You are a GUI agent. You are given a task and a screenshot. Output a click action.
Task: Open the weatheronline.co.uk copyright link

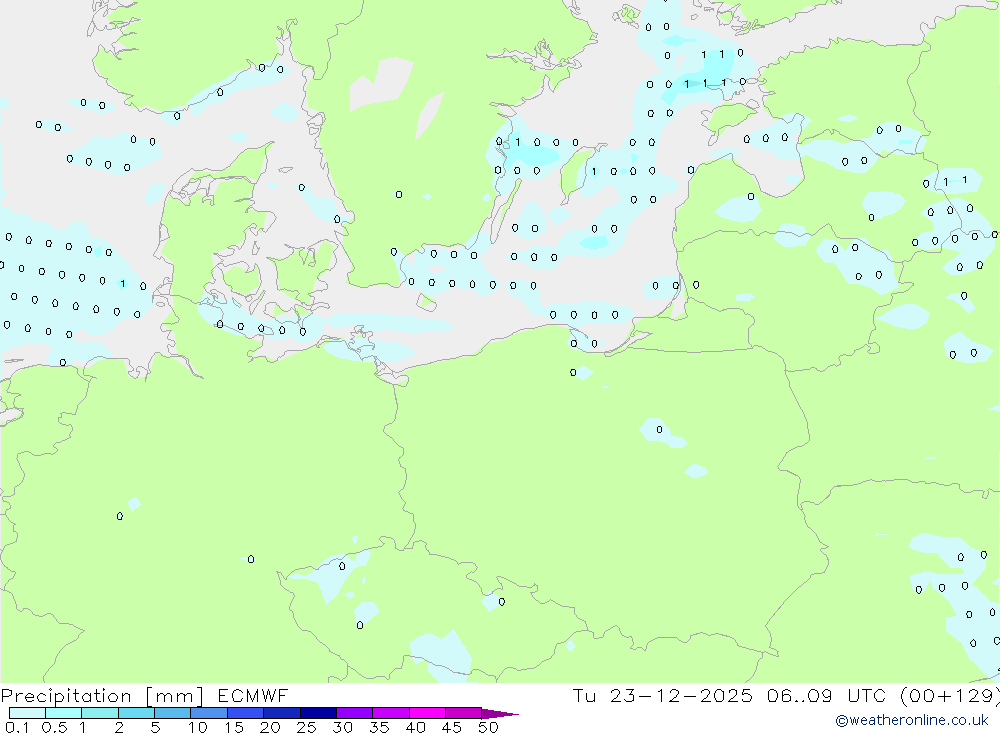911,720
